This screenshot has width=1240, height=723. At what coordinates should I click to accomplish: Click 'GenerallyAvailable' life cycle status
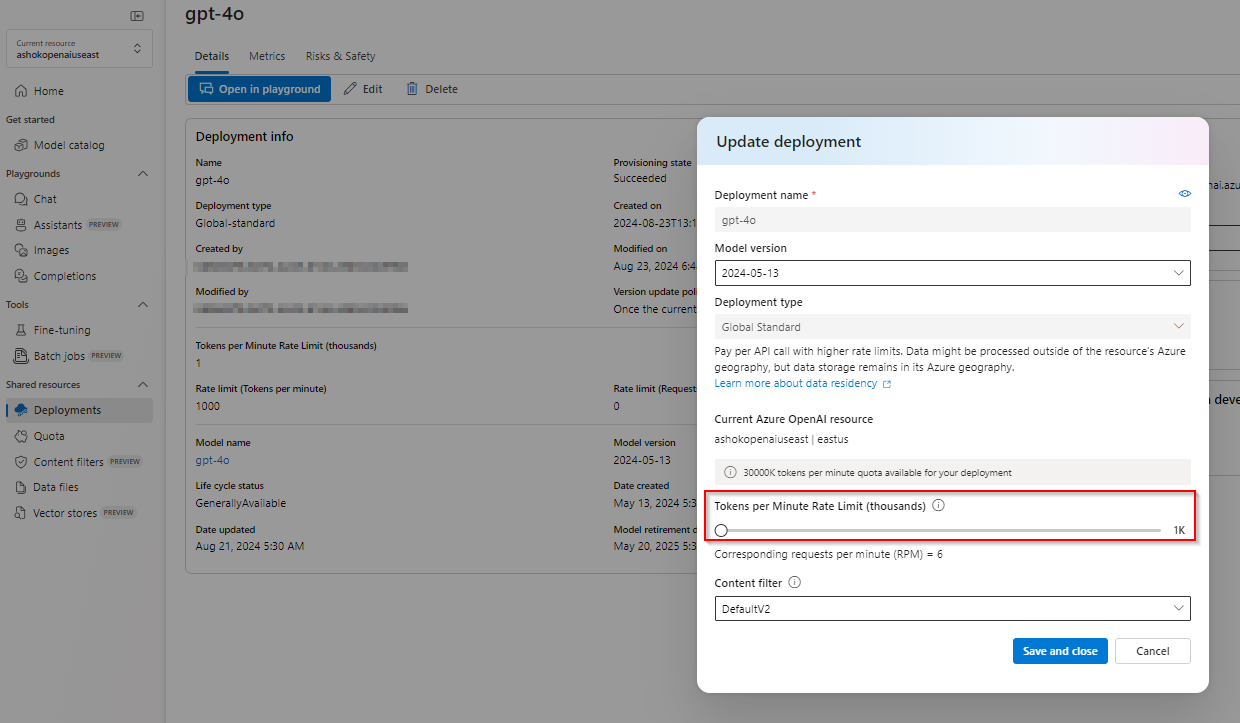click(240, 503)
